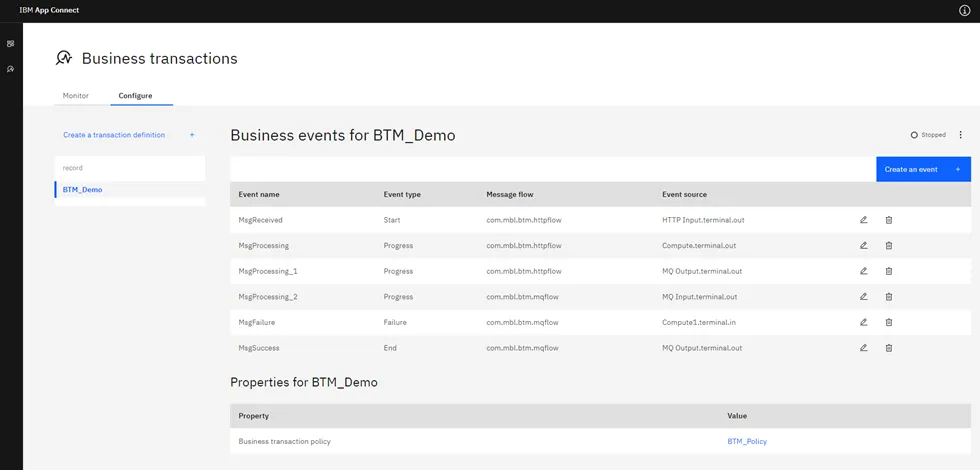980x470 pixels.
Task: Click the End event type cell
Action: point(390,348)
